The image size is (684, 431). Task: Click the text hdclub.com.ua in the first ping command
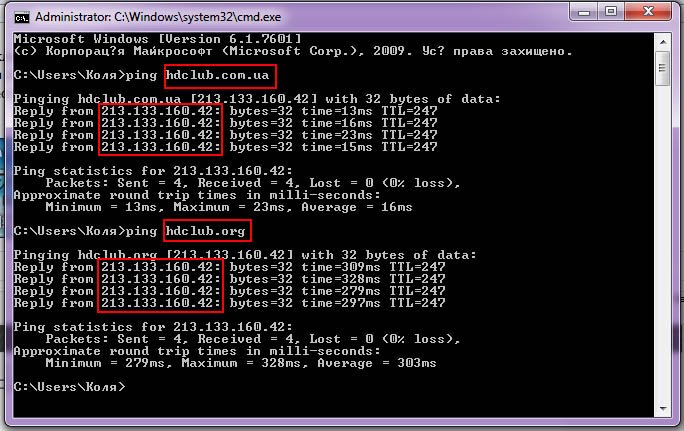point(217,75)
